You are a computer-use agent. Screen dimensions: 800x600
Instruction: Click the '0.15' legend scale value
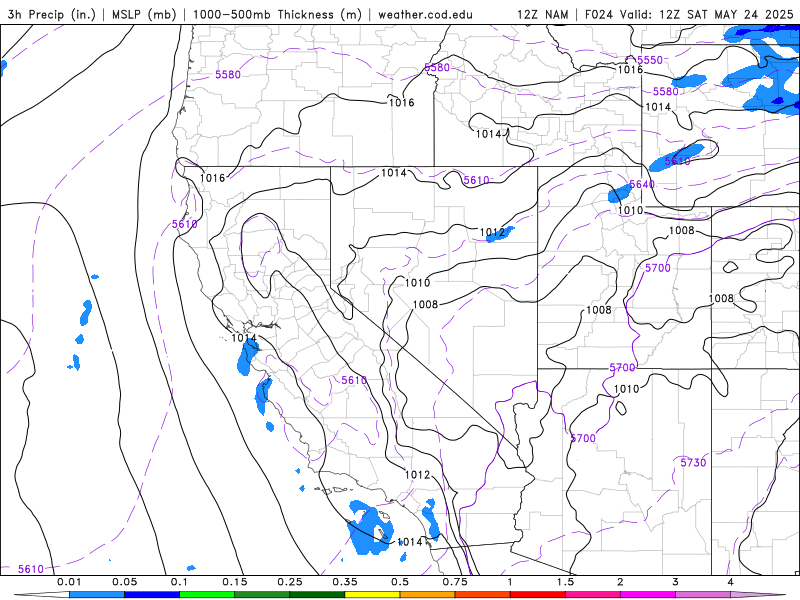[235, 582]
